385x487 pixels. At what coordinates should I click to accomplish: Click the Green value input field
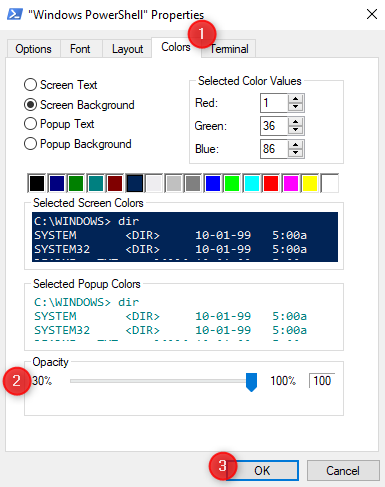[x=274, y=126]
